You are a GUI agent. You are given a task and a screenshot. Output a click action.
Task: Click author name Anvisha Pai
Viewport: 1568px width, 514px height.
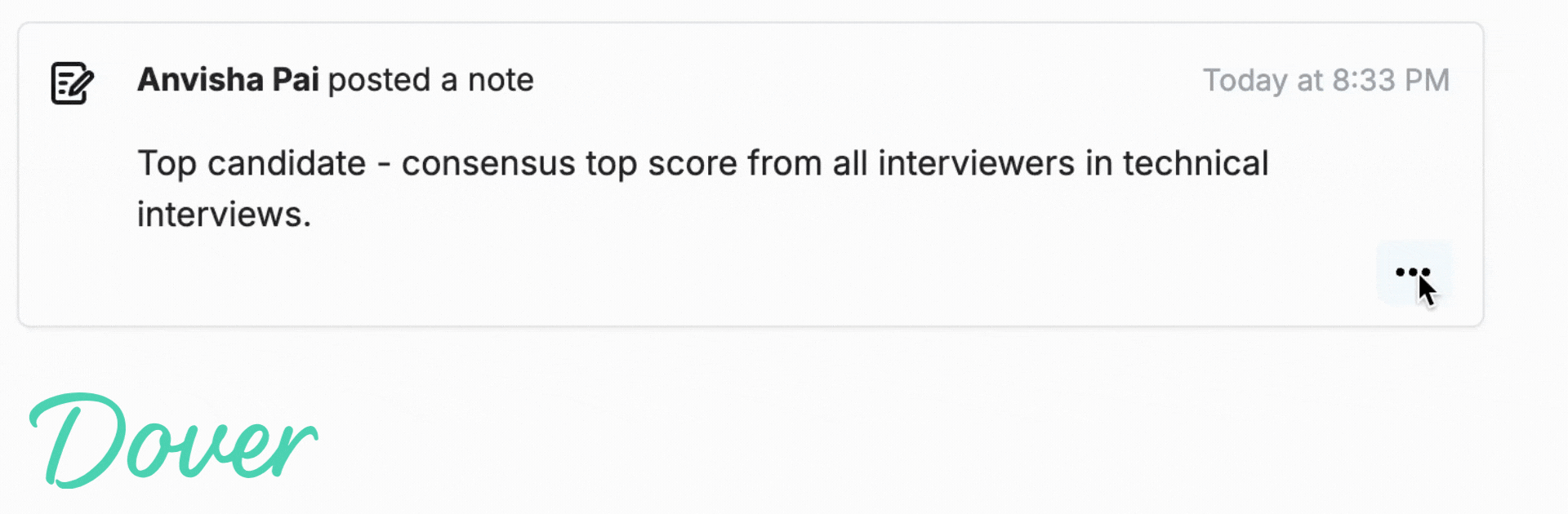(228, 80)
